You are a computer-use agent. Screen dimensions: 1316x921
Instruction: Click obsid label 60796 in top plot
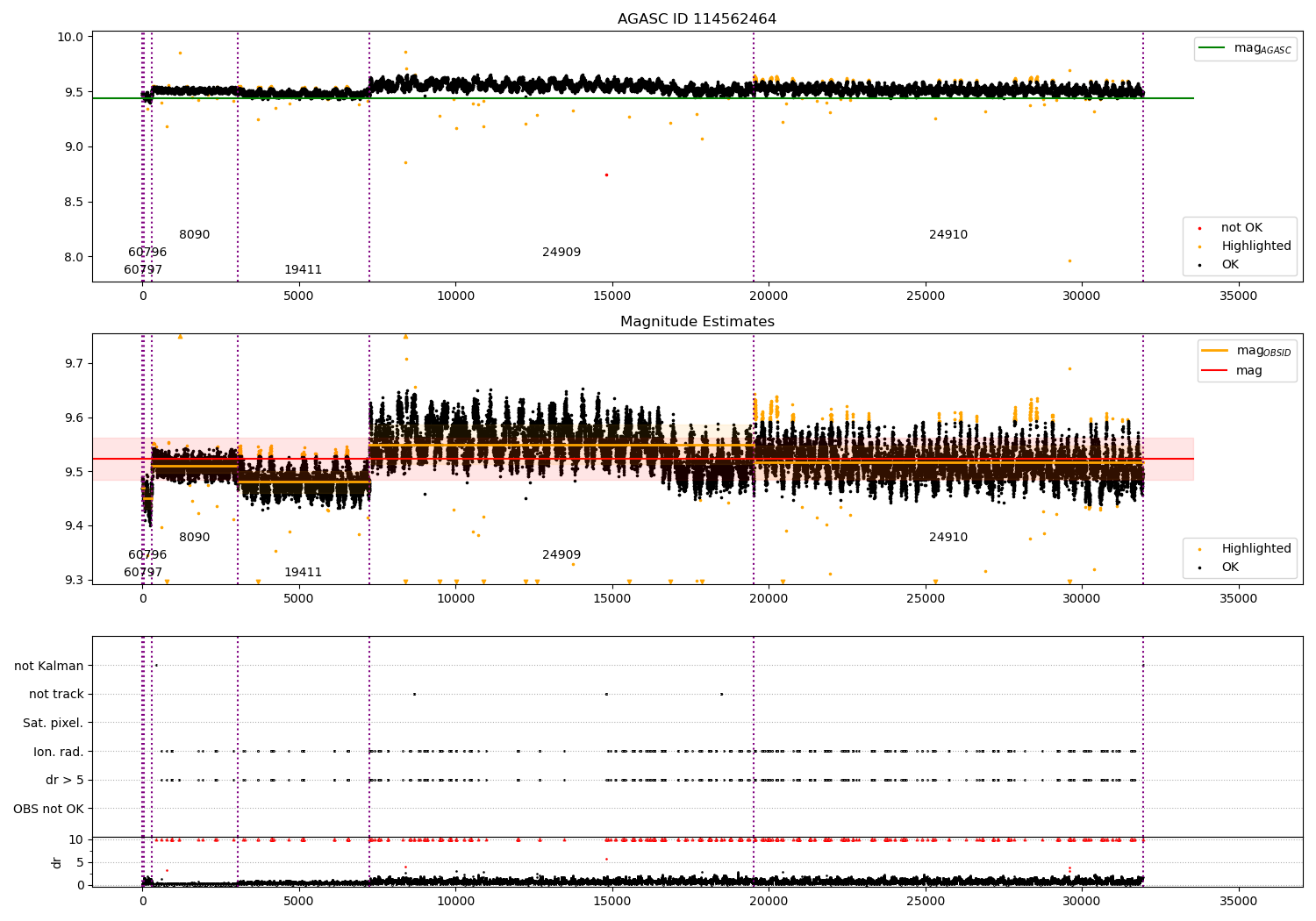pyautogui.click(x=147, y=253)
